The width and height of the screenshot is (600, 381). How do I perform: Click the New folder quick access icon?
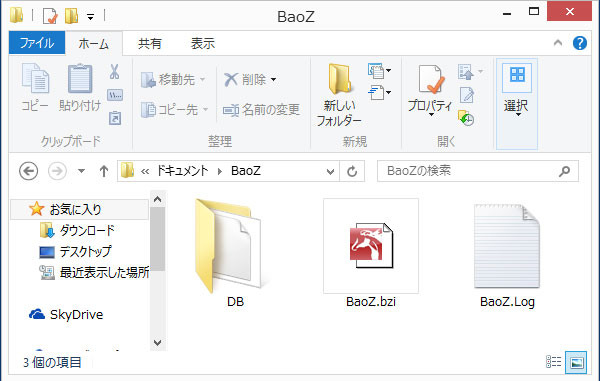coord(72,16)
